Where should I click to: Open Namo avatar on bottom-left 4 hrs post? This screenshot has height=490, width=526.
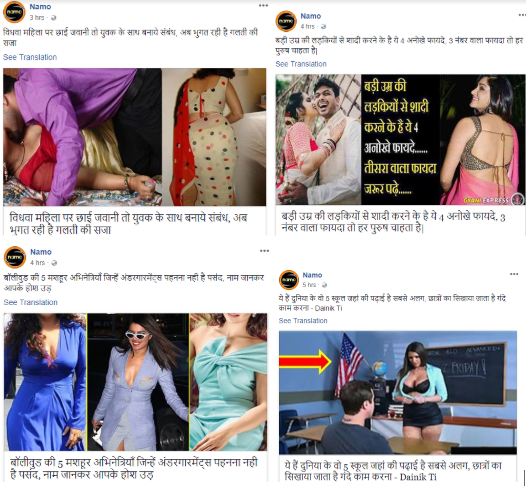click(15, 257)
